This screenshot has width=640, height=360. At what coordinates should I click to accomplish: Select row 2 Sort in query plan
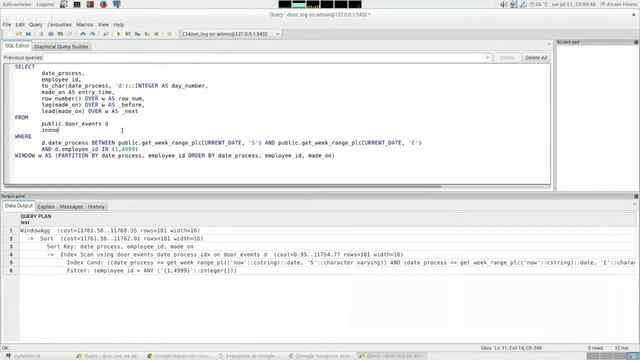tap(327, 238)
